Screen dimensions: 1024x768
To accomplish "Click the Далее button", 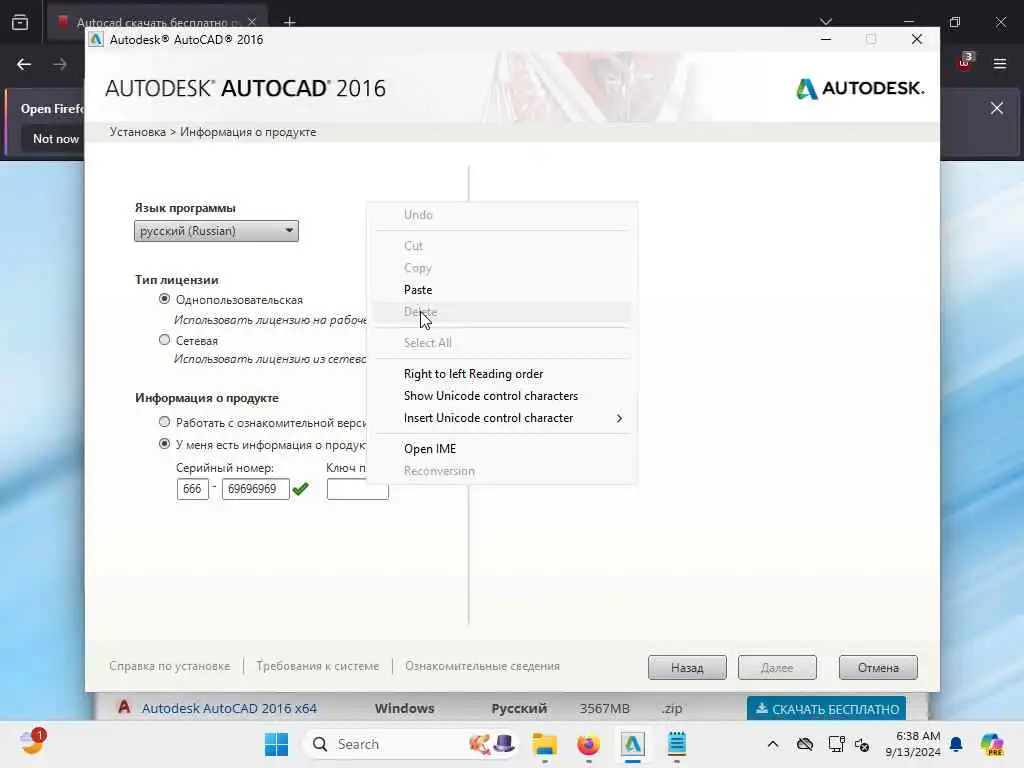I will 777,667.
